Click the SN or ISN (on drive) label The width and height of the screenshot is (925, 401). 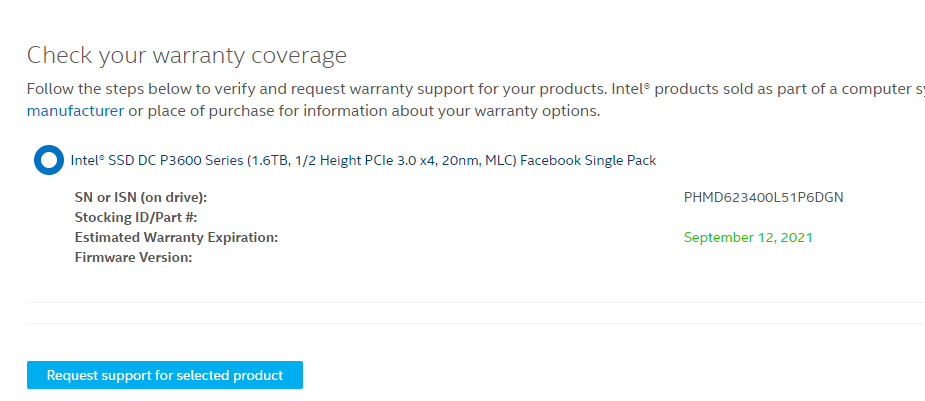pyautogui.click(x=141, y=198)
